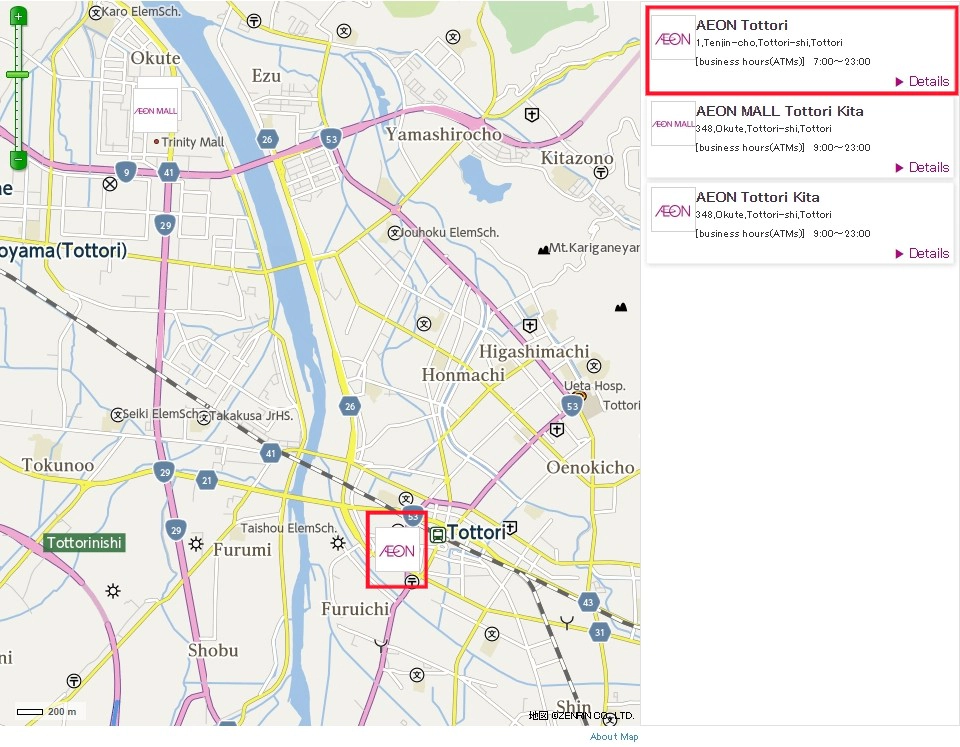
Task: Zoom out with the green minus button
Action: click(x=18, y=160)
